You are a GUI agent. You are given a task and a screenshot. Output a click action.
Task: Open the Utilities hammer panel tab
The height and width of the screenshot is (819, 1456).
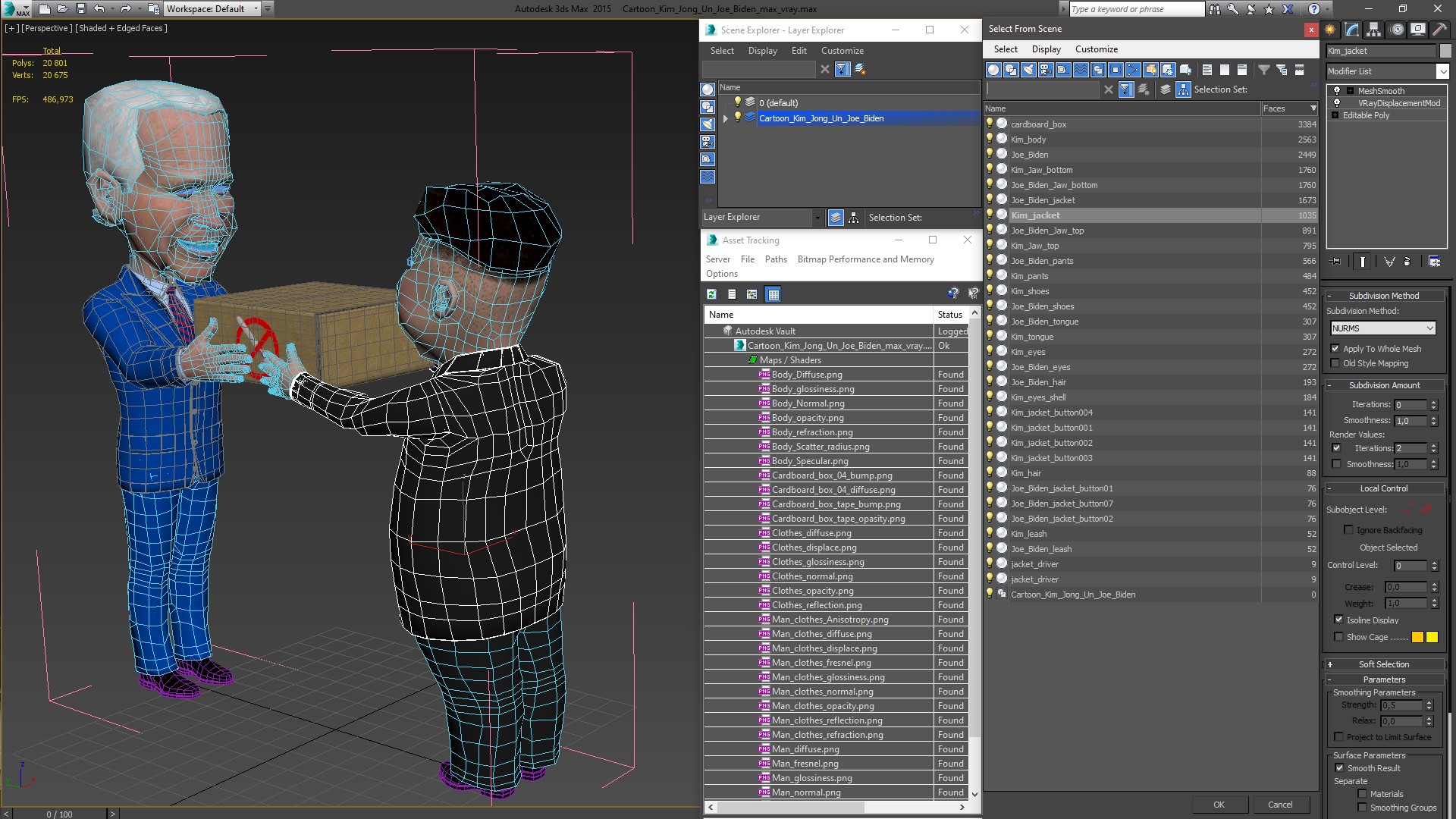(1439, 30)
